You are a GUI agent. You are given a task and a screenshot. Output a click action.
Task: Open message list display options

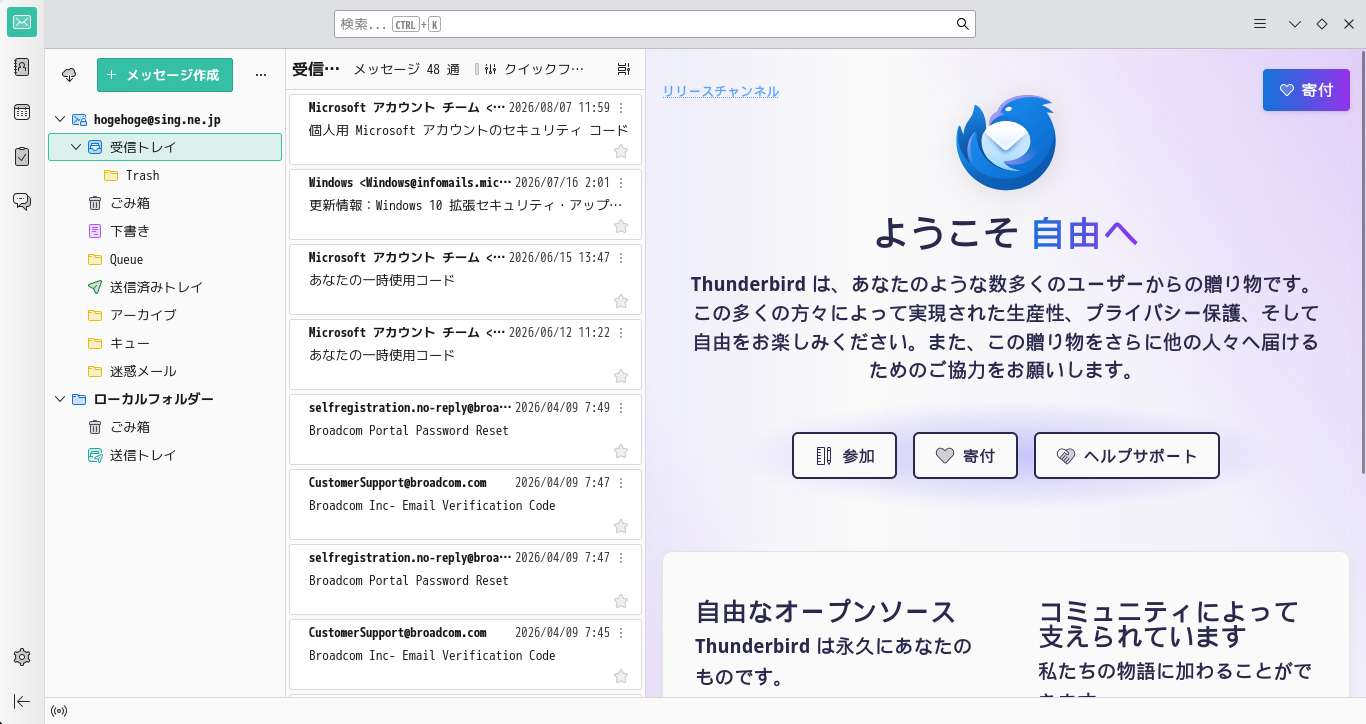pos(624,69)
